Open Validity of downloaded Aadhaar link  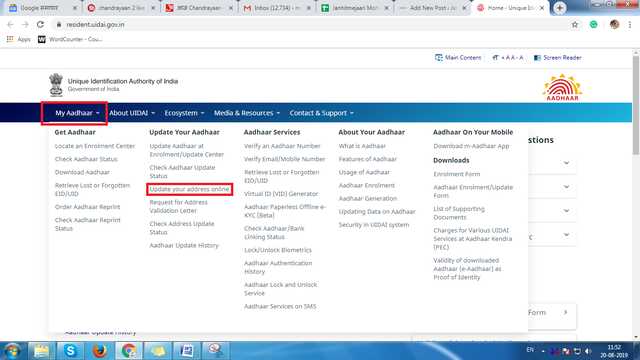click(x=467, y=269)
